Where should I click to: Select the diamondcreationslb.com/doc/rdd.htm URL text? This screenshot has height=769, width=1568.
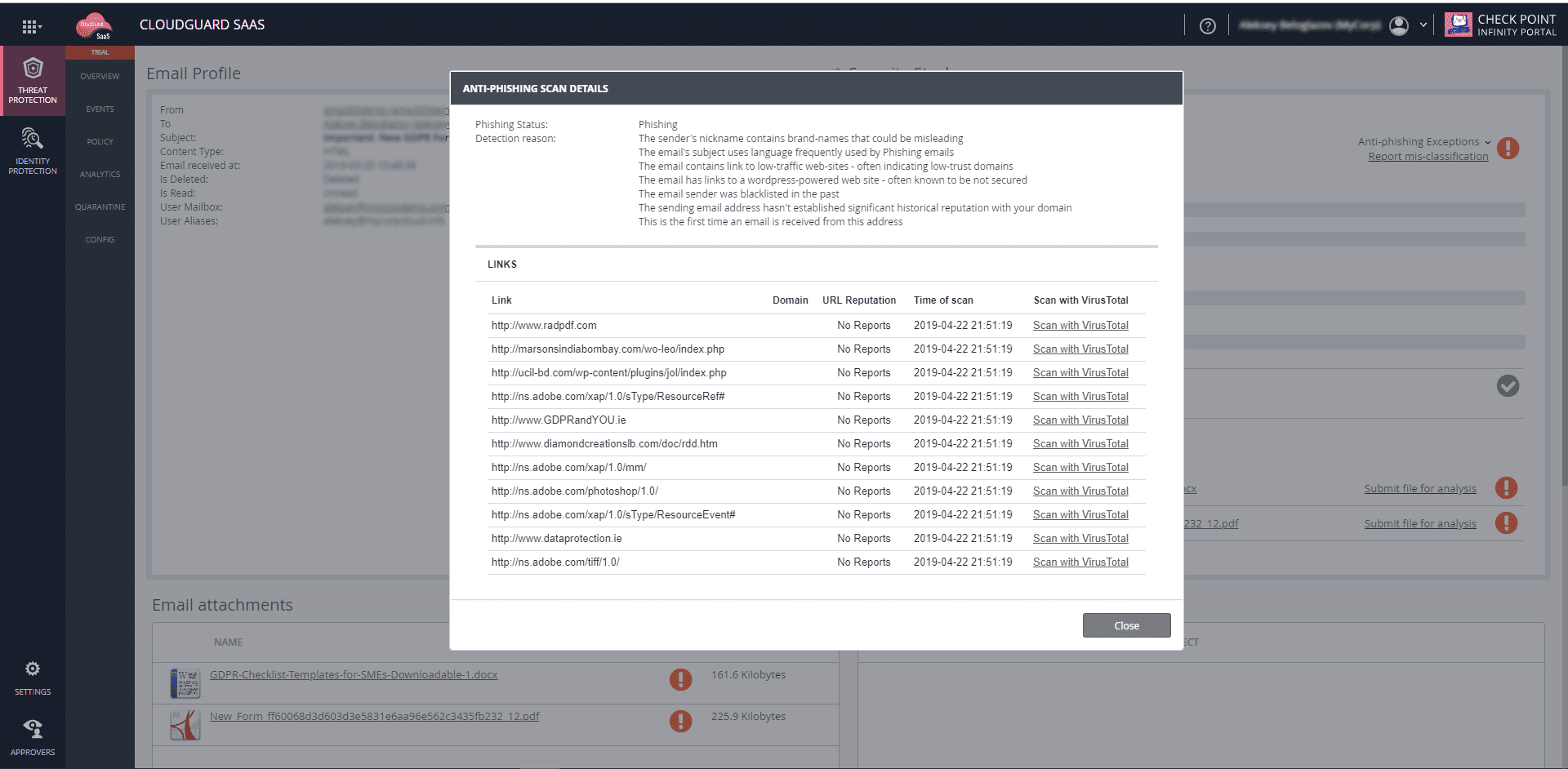point(604,444)
